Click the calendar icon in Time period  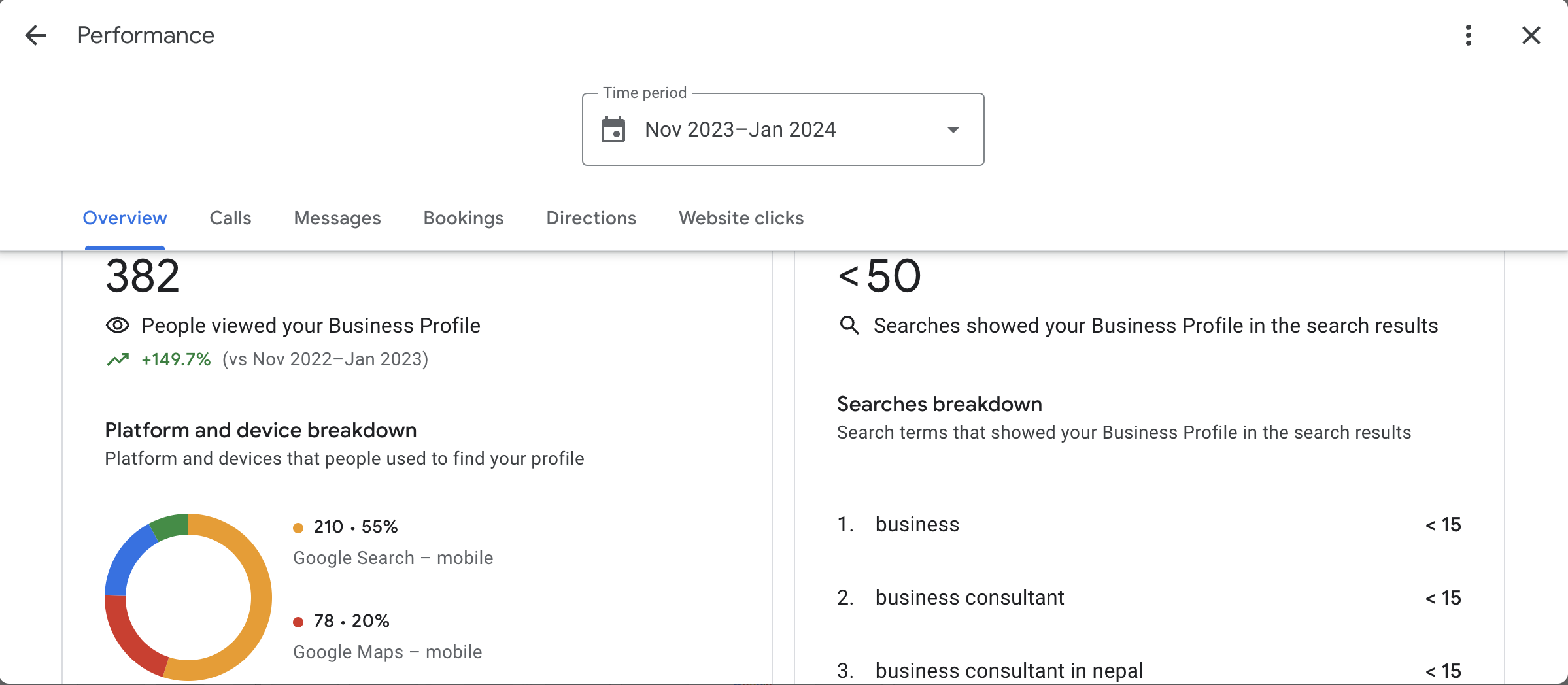(x=613, y=129)
